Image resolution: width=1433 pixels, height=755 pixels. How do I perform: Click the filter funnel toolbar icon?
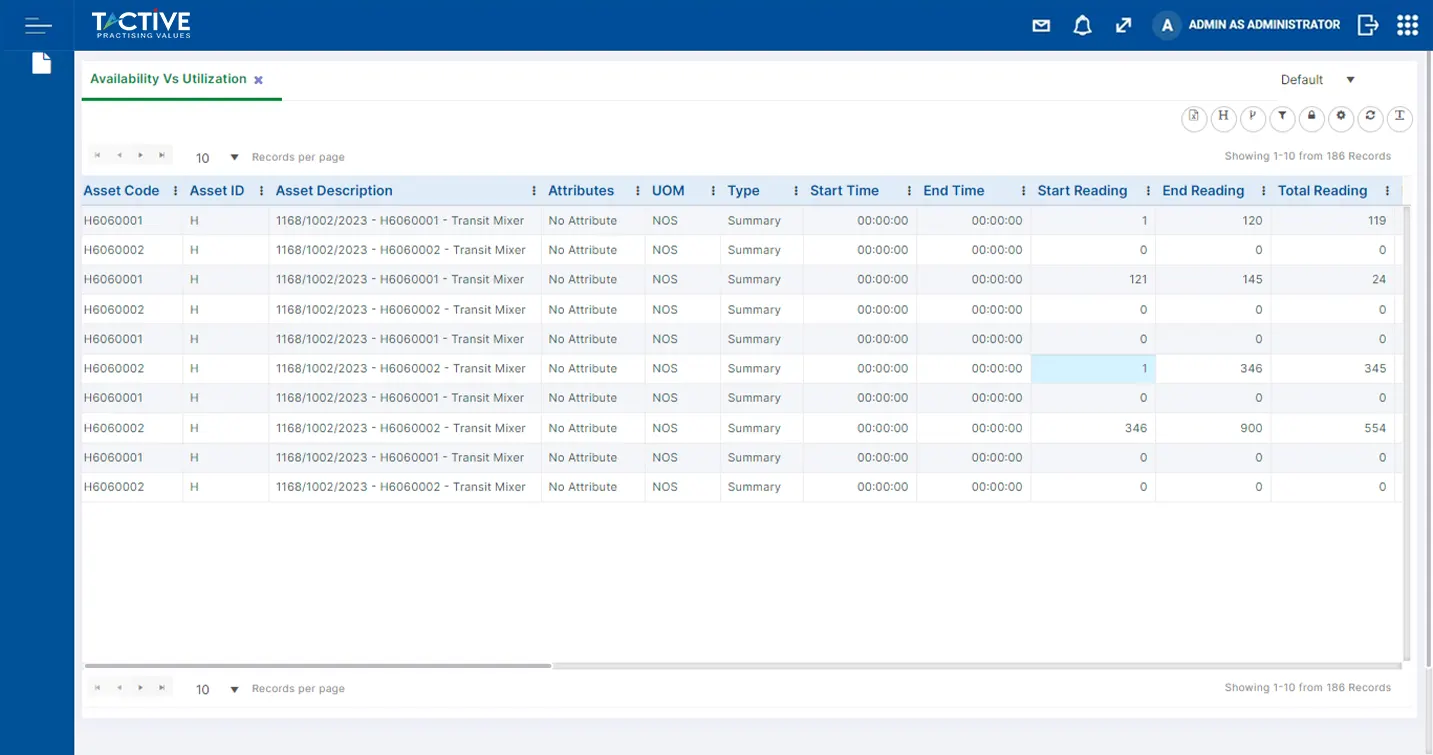(x=1282, y=118)
